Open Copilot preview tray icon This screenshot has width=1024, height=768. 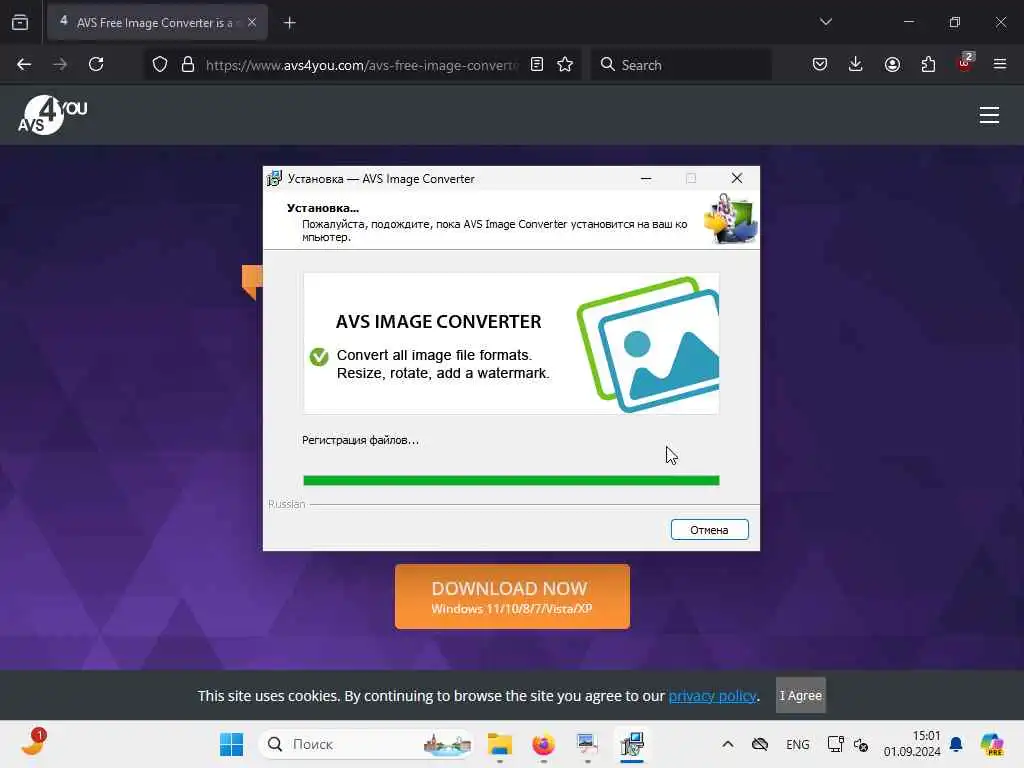pos(991,744)
